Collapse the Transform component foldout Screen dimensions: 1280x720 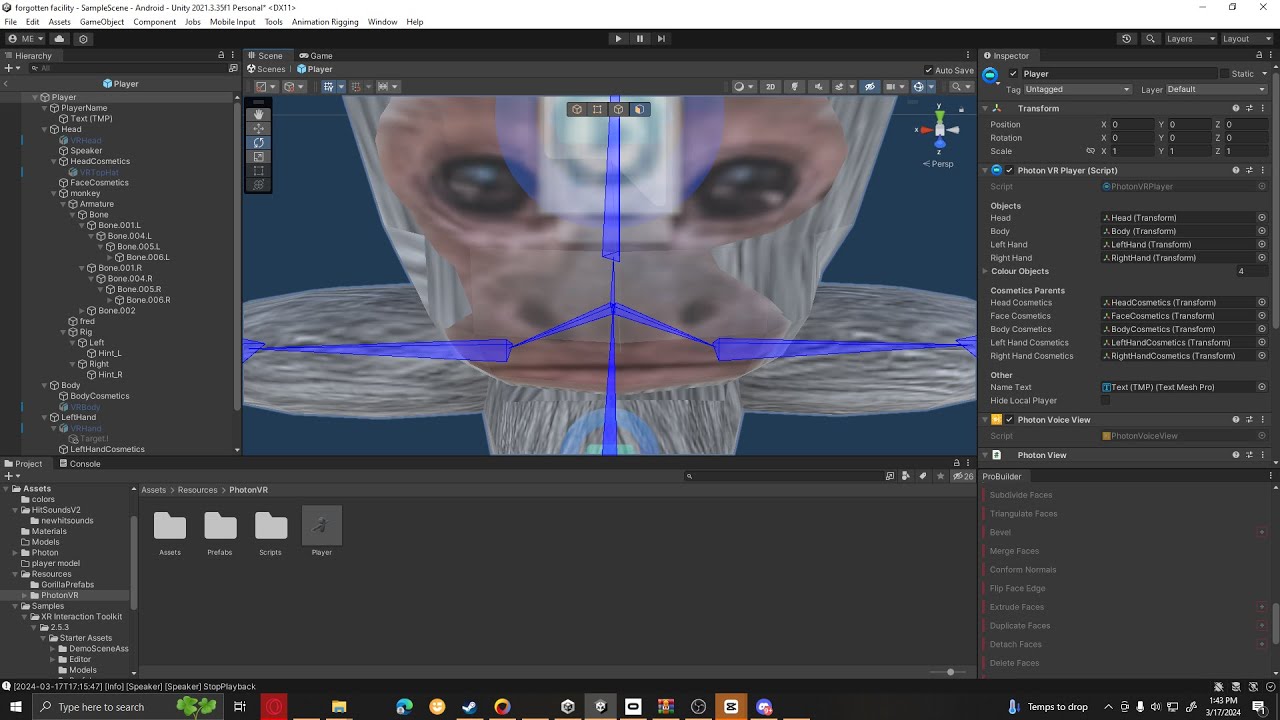coord(985,108)
